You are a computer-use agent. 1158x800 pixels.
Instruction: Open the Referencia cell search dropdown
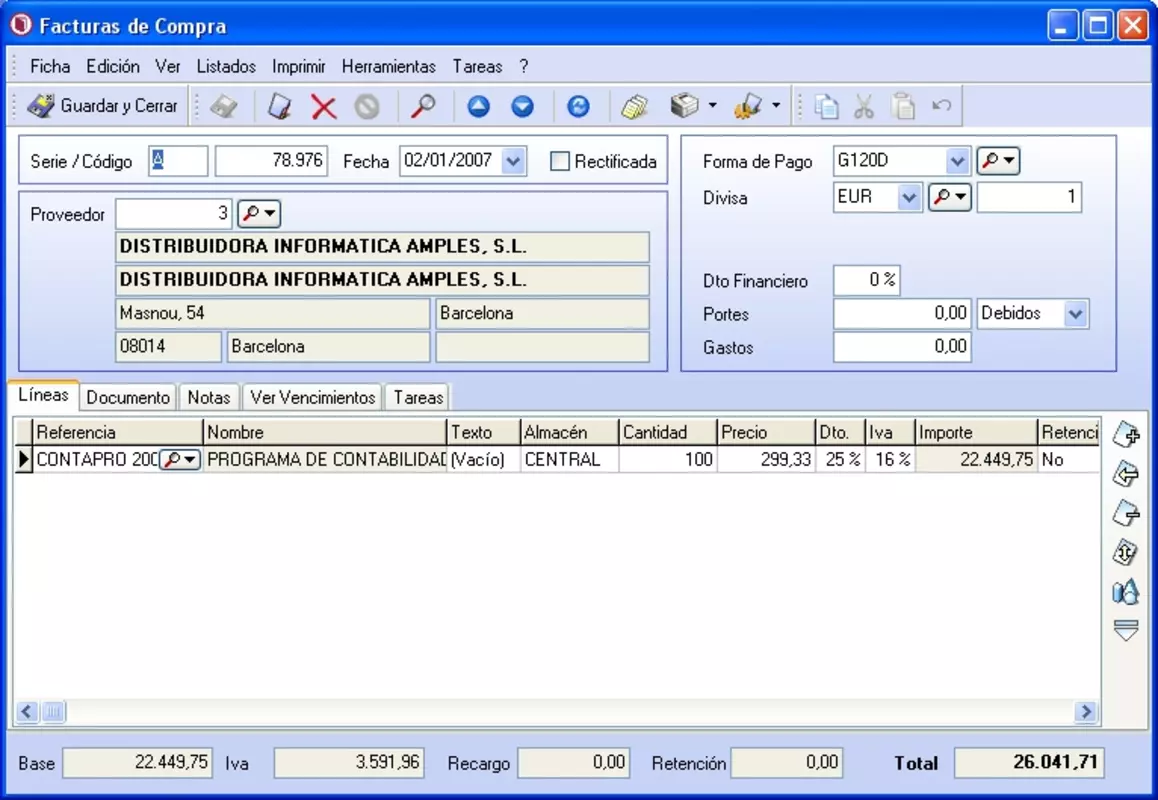coord(179,459)
